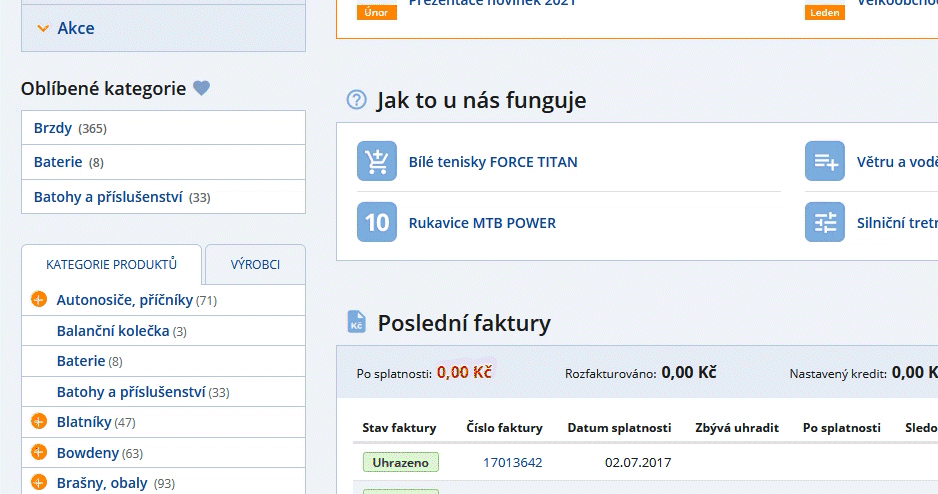Click the sliders icon beside Silniční tretry

pos(824,222)
